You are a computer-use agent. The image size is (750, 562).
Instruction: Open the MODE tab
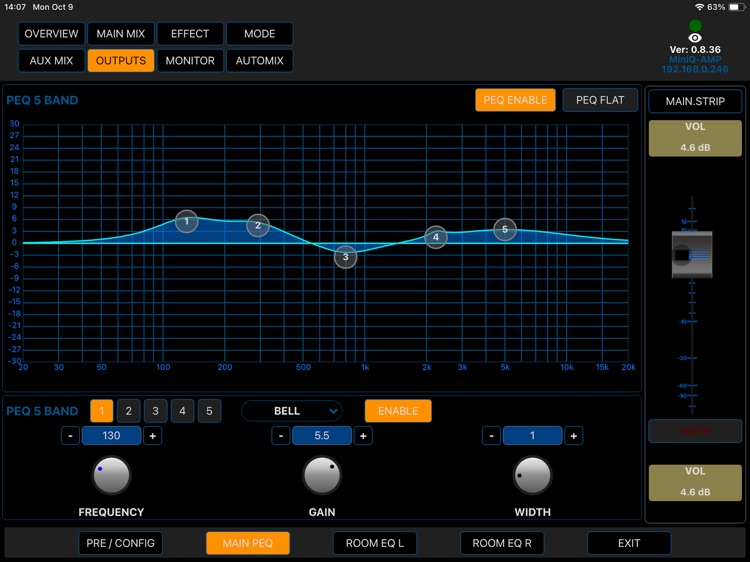259,34
